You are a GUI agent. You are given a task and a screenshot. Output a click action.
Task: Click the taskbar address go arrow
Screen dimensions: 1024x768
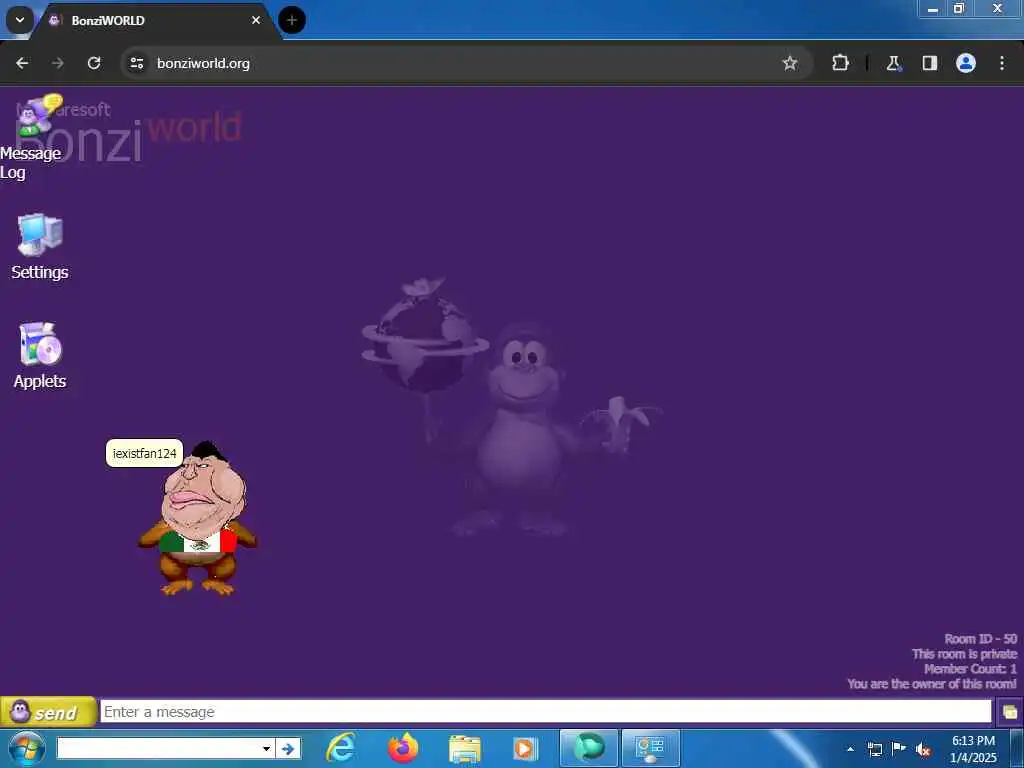tap(288, 748)
